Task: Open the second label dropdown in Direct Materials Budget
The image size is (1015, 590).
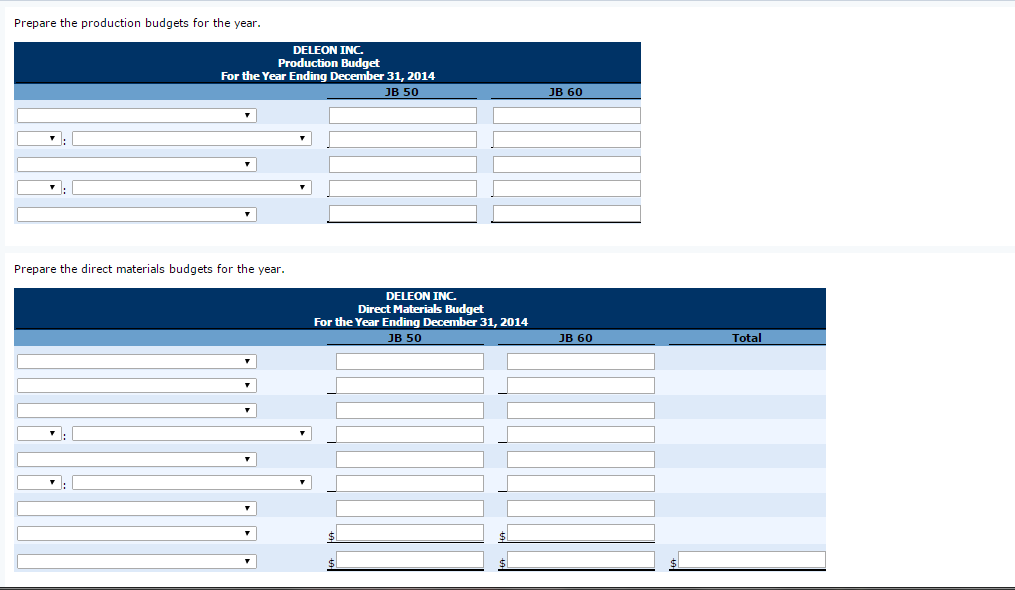Action: click(x=136, y=385)
